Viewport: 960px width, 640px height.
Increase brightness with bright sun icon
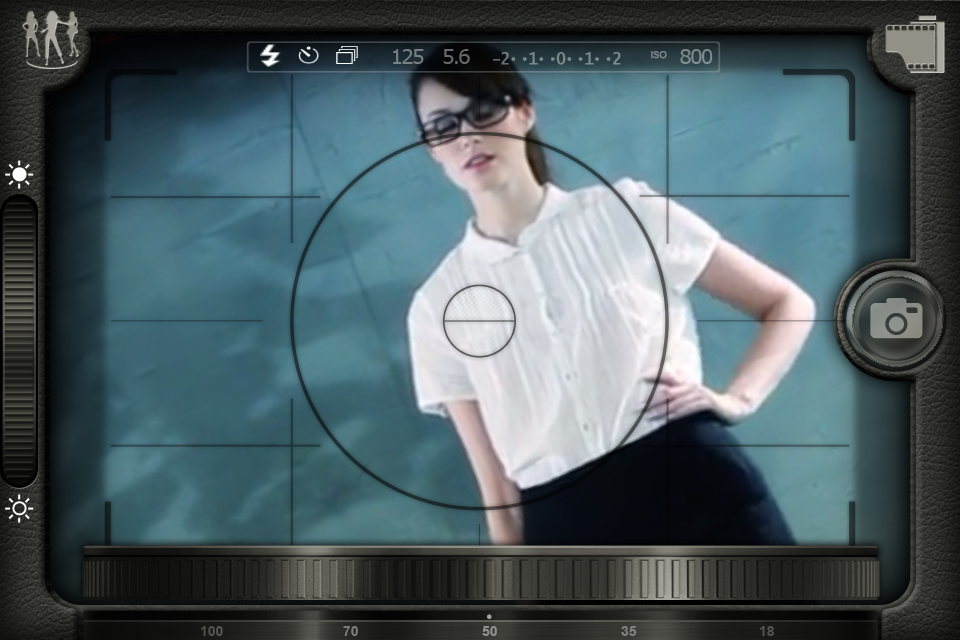[19, 175]
